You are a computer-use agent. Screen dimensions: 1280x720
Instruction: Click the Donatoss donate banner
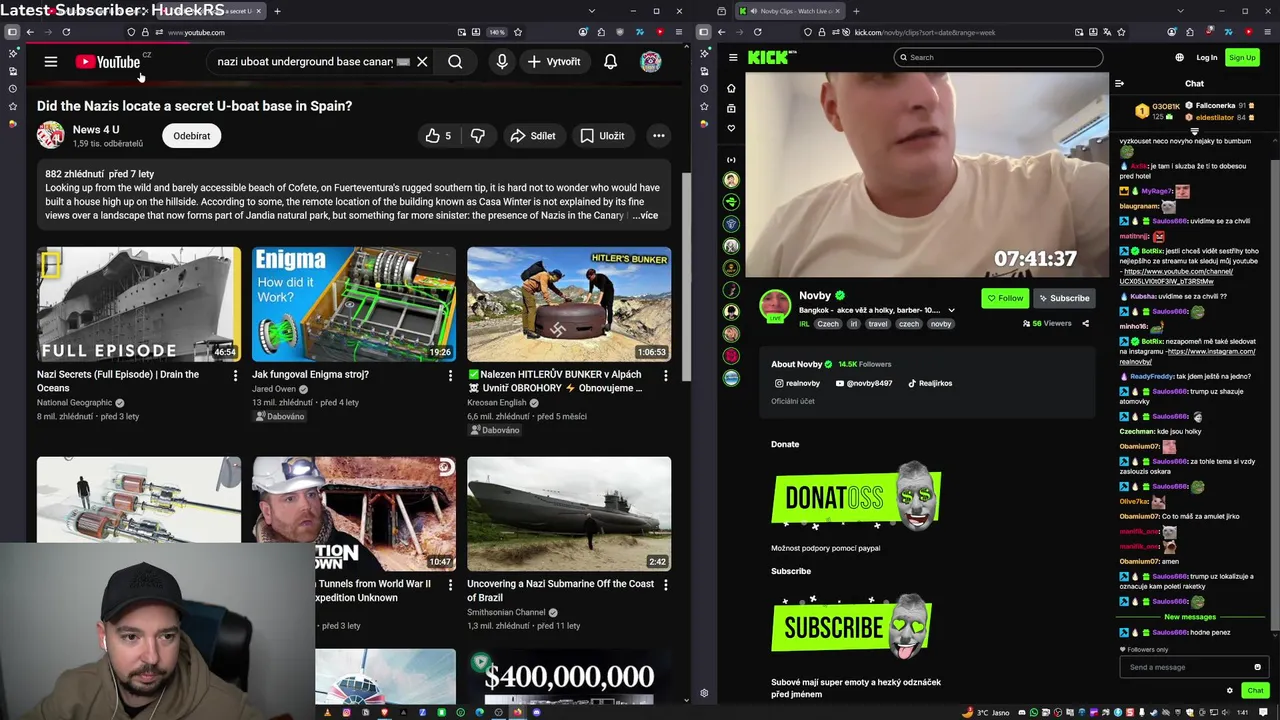coord(856,494)
